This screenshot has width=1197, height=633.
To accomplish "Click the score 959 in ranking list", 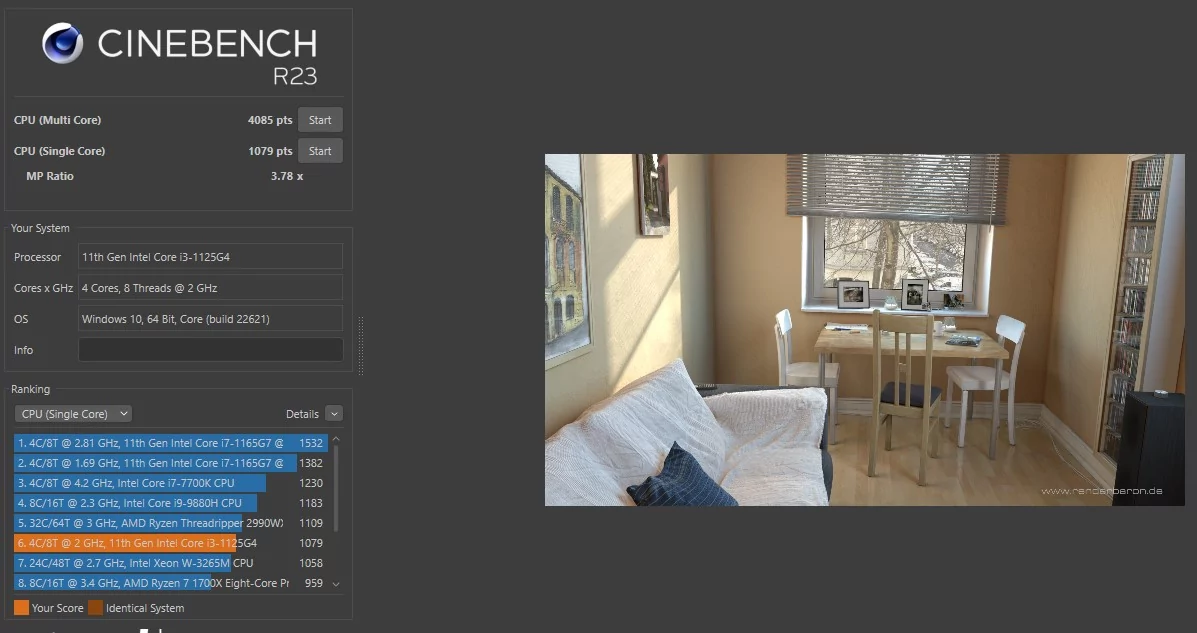I will 314,583.
